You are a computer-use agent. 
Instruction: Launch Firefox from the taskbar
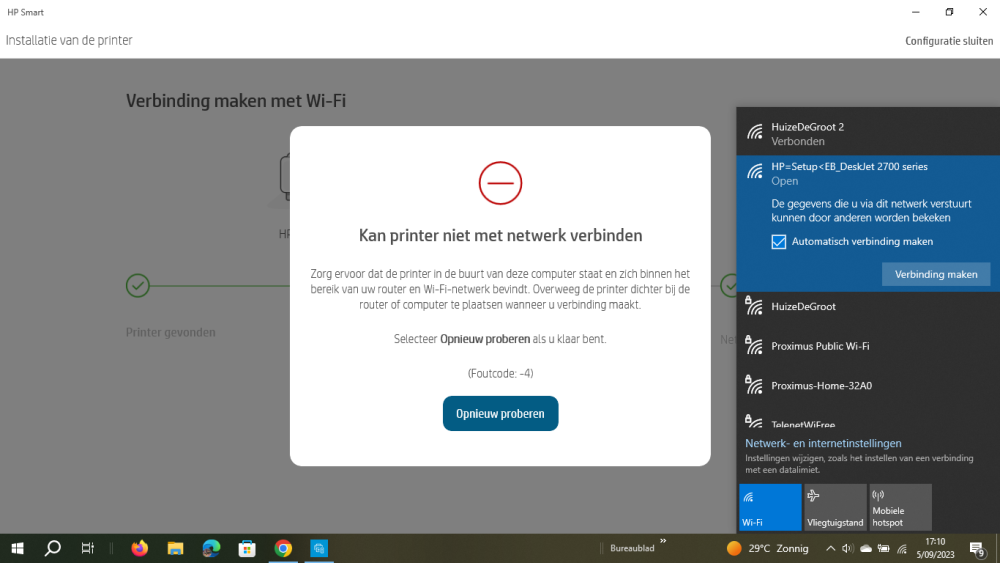pyautogui.click(x=139, y=548)
